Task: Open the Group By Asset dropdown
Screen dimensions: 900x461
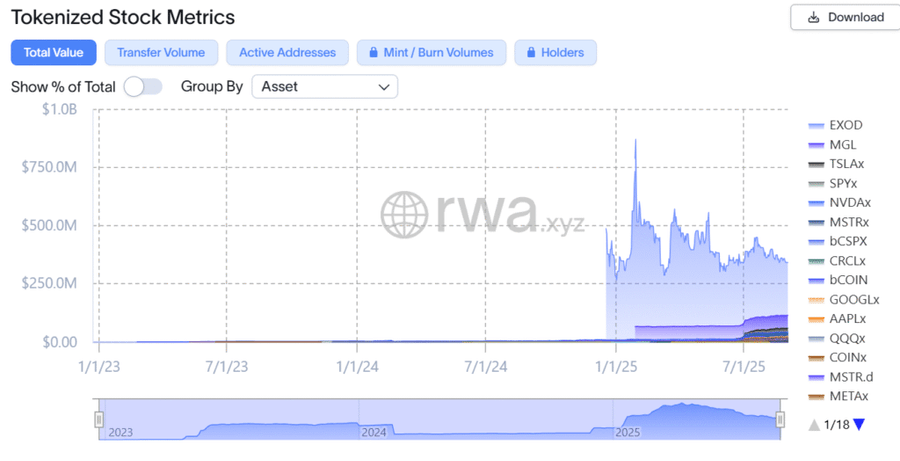Action: 324,87
